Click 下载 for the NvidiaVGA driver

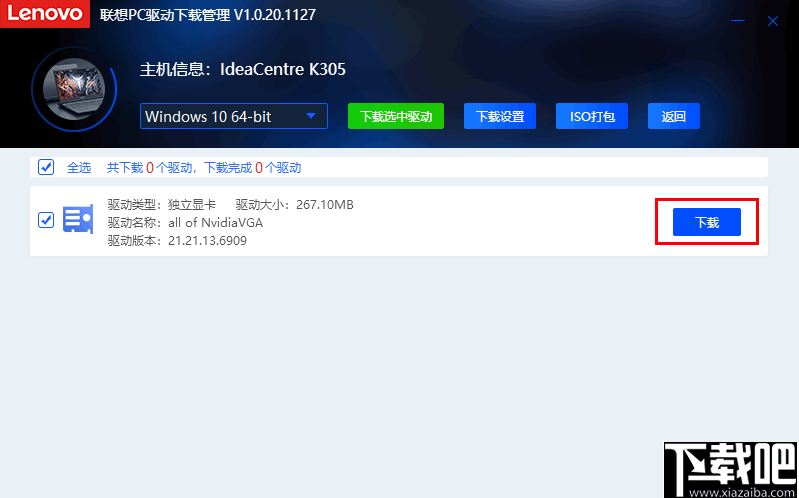click(707, 222)
